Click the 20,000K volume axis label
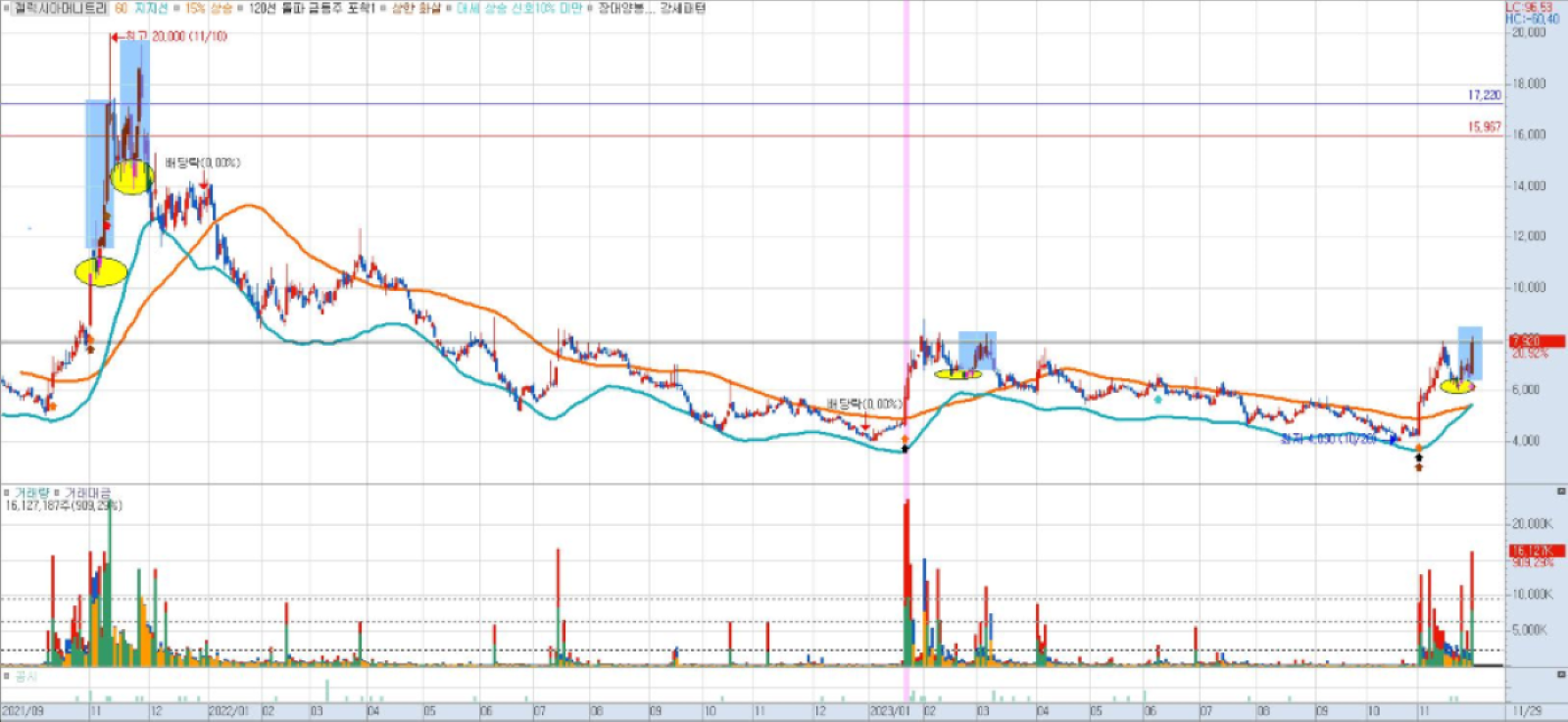 (x=1532, y=524)
